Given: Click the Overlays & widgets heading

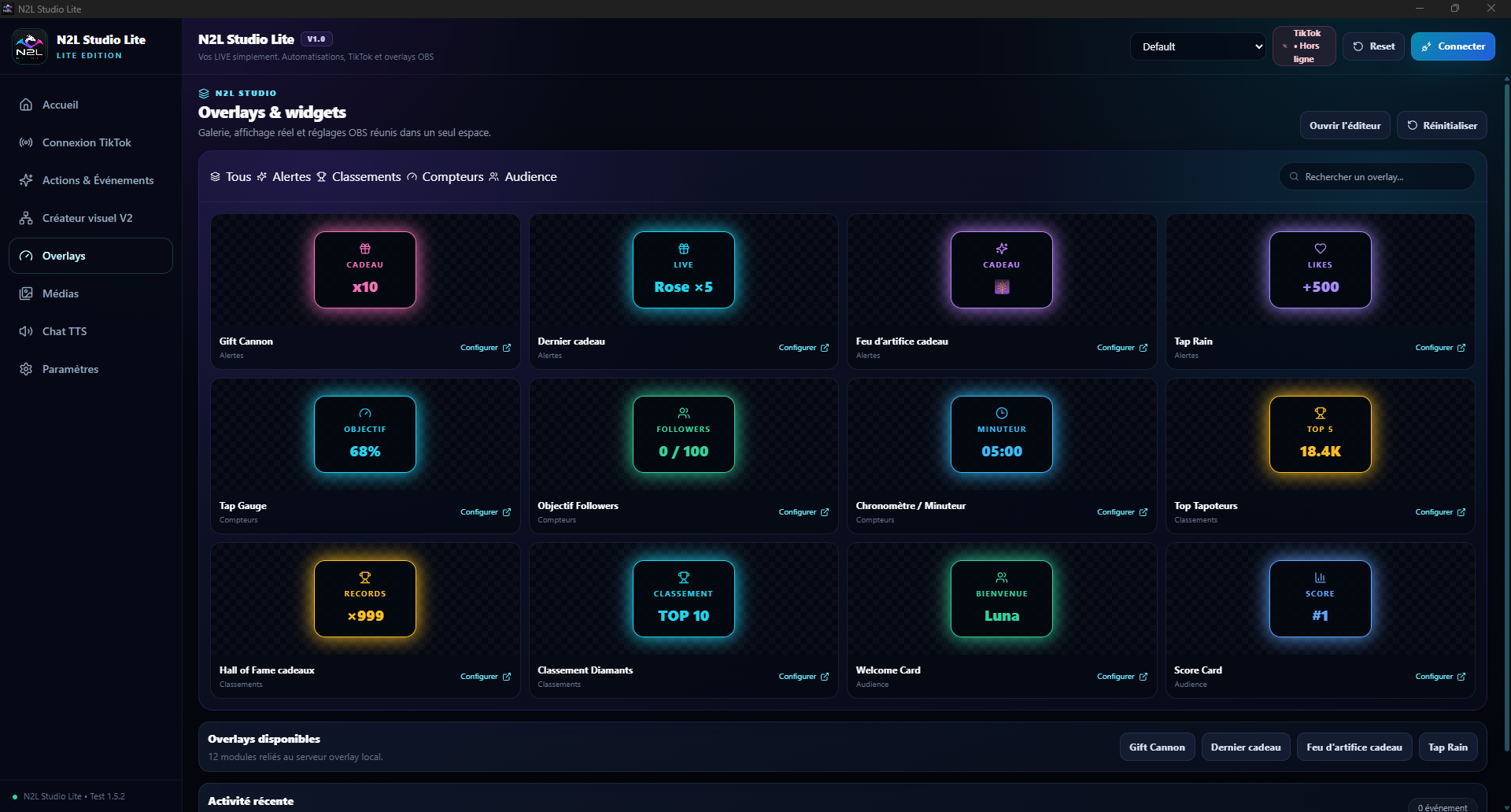Looking at the screenshot, I should pyautogui.click(x=272, y=113).
